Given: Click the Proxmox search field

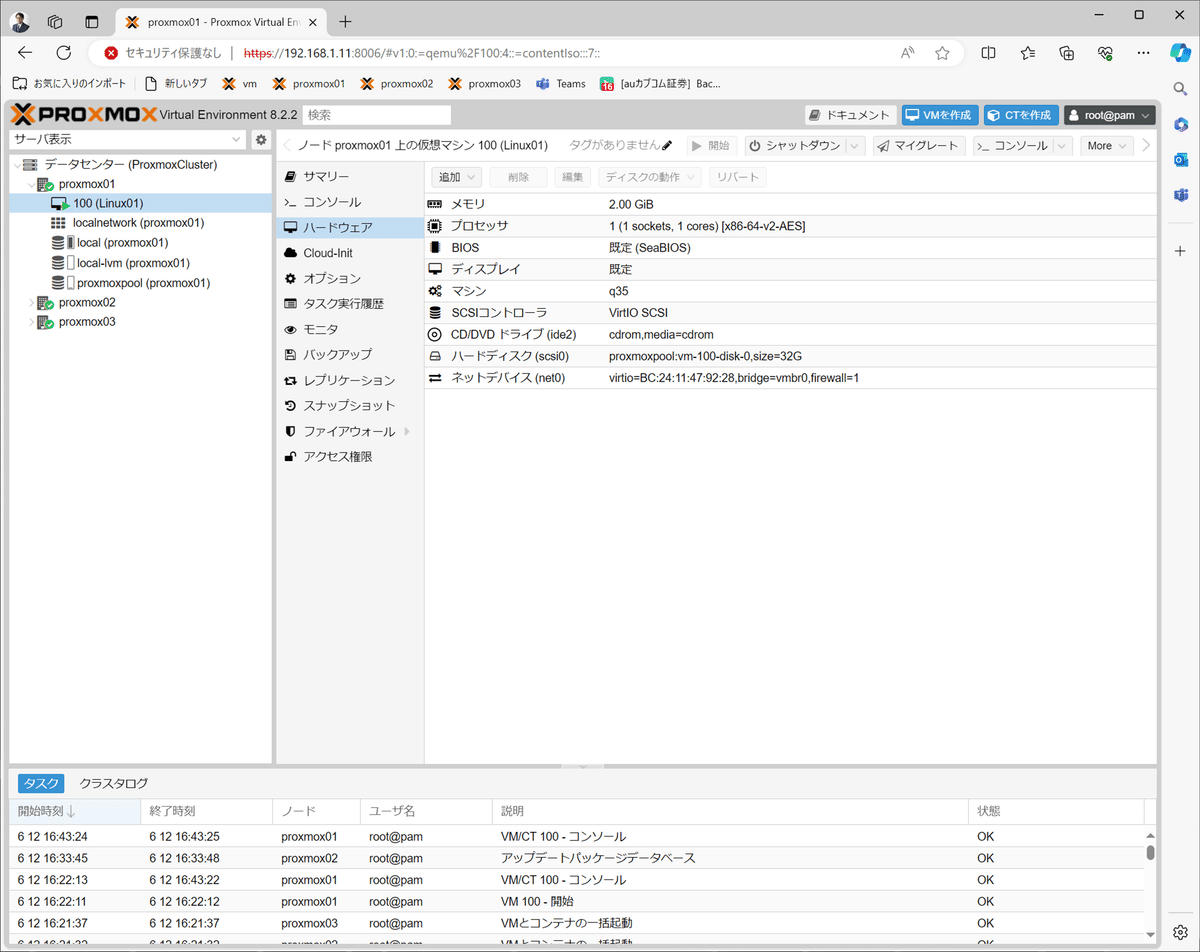Looking at the screenshot, I should [x=376, y=116].
